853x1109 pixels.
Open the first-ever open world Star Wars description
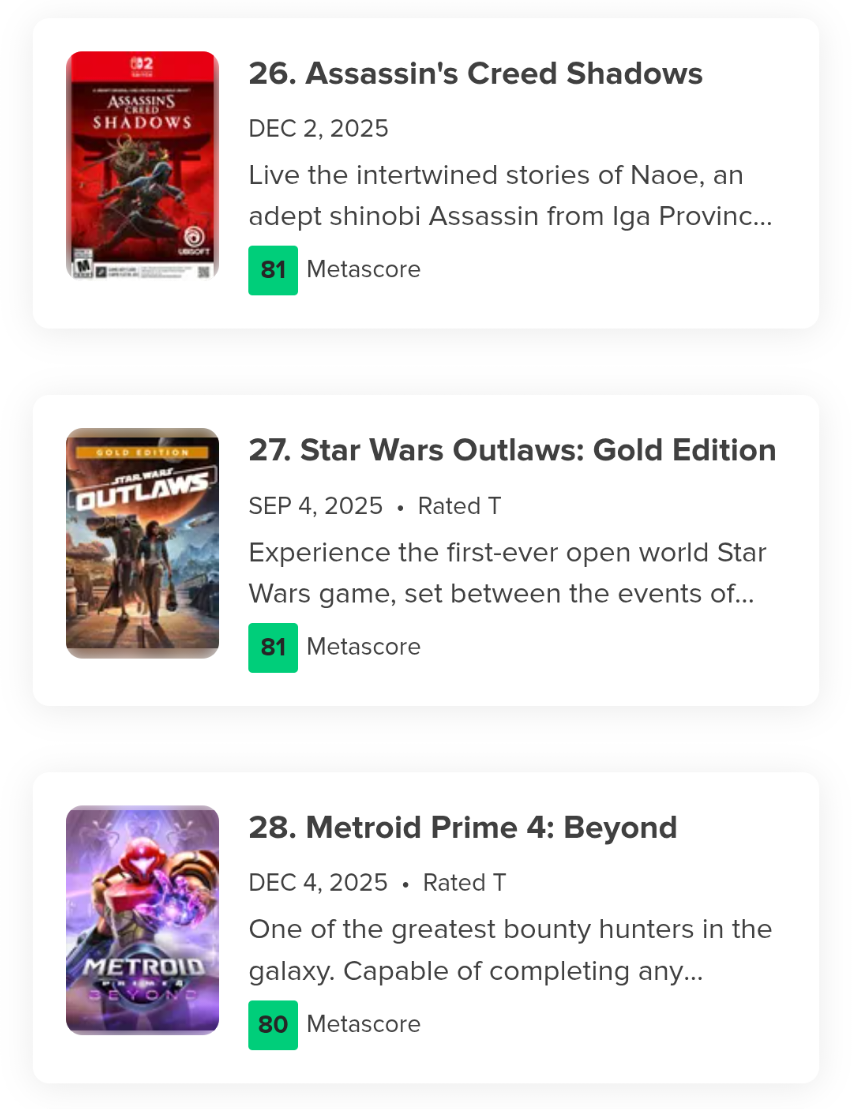507,573
